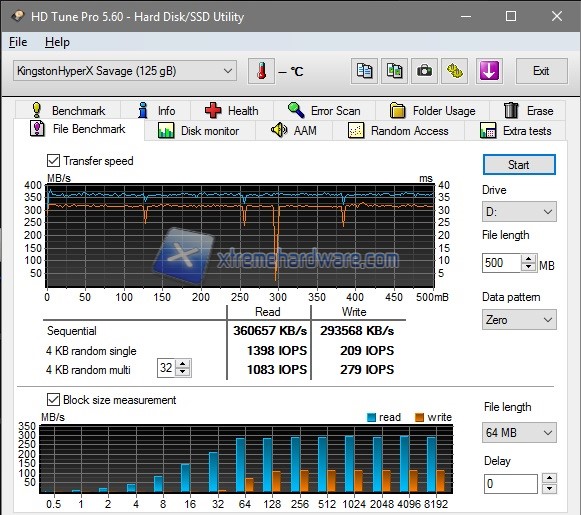Image resolution: width=581 pixels, height=515 pixels.
Task: Click the green bars Disk monitor icon
Action: tap(166, 130)
